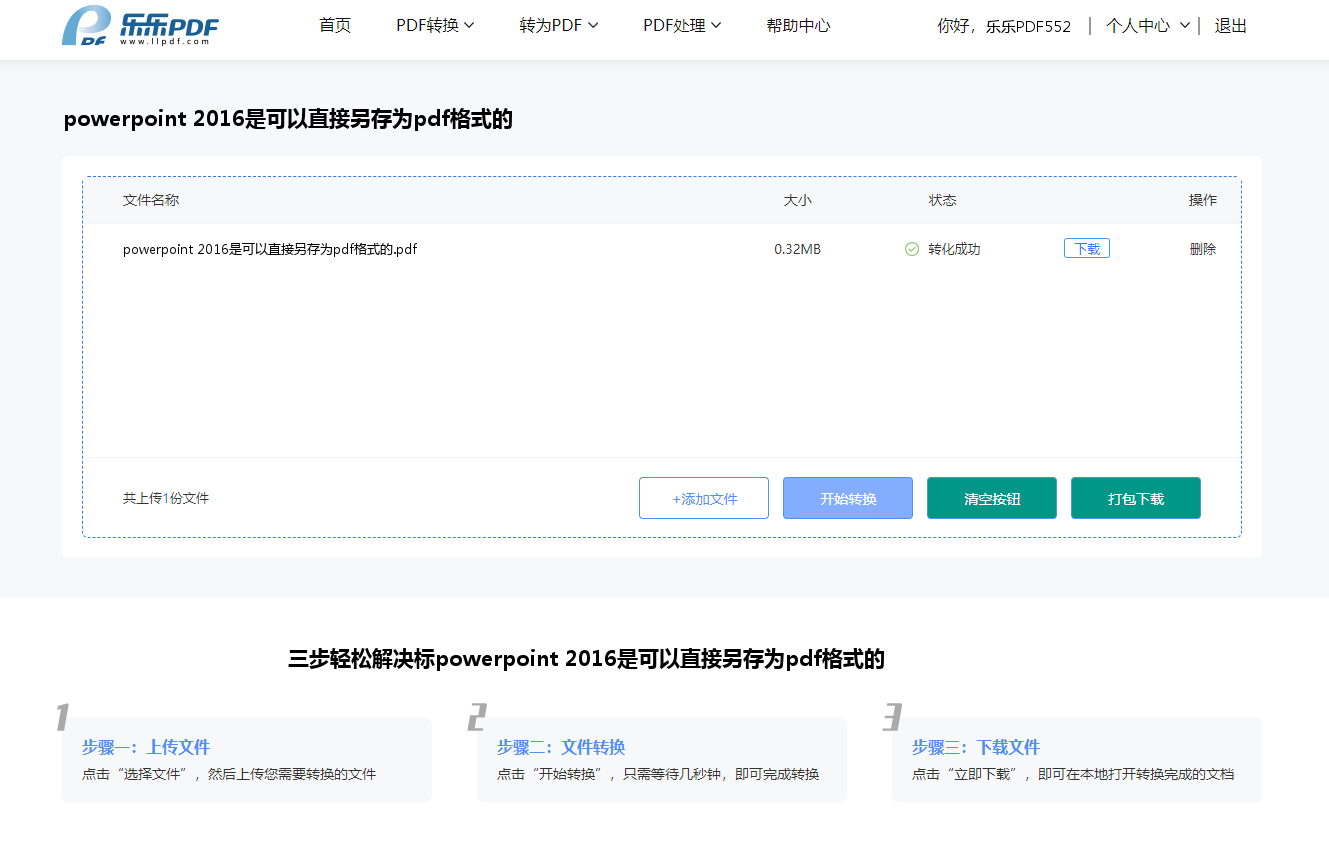Click the 打包下载 button

coord(1136,498)
